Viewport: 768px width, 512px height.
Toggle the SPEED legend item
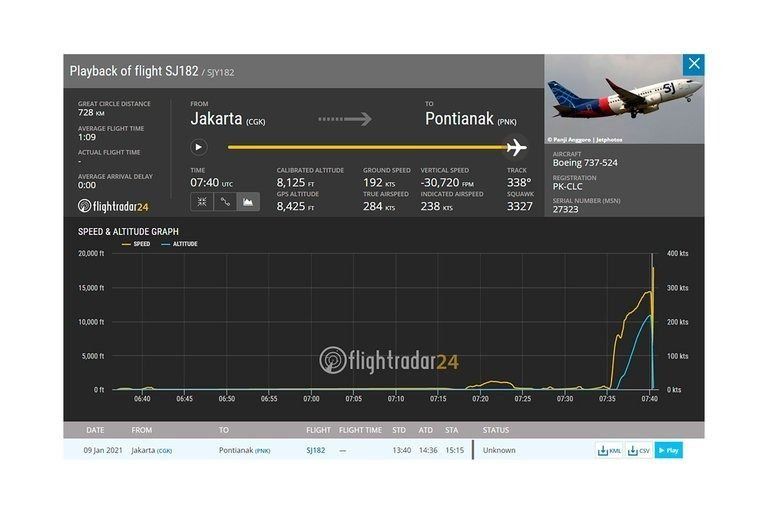pos(136,244)
